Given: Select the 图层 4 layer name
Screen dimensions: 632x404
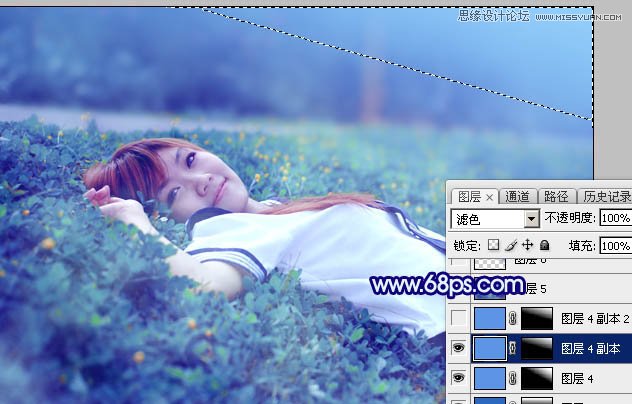Looking at the screenshot, I should (x=577, y=379).
